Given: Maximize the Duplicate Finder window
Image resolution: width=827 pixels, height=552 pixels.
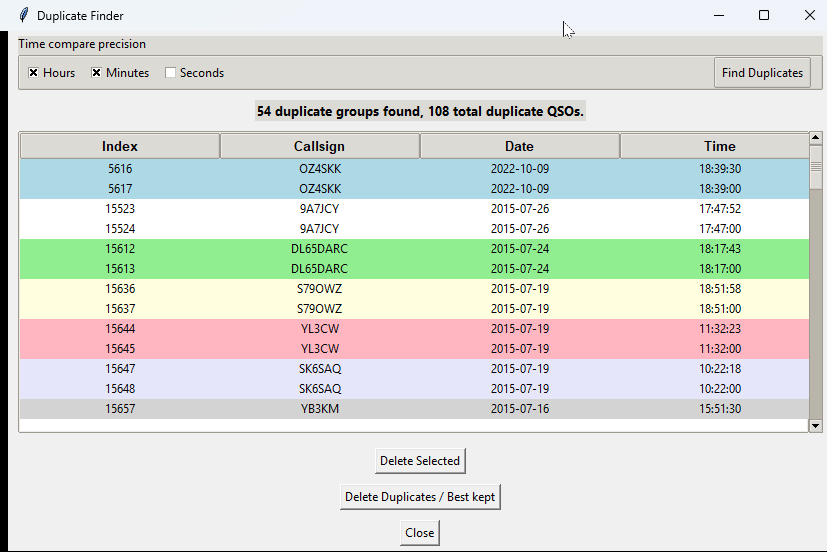Looking at the screenshot, I should tap(764, 15).
